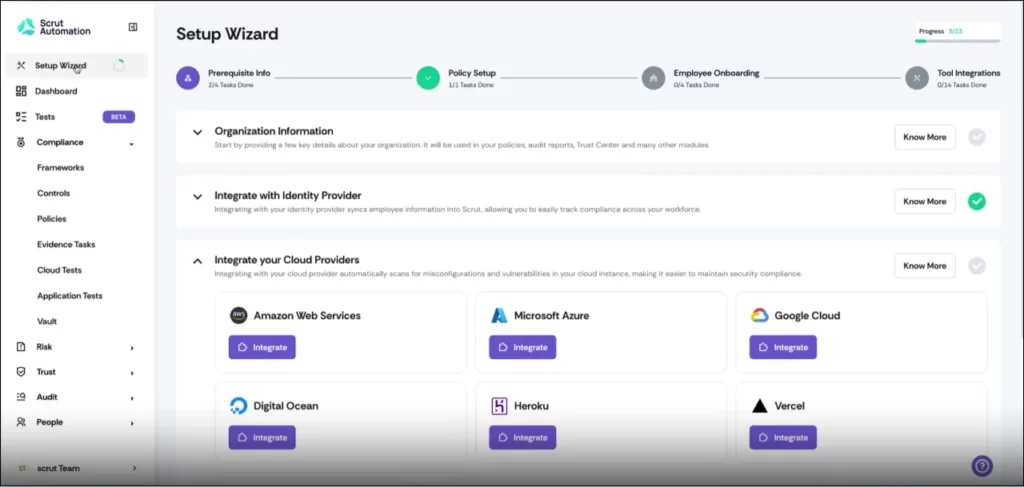The height and width of the screenshot is (487, 1024).
Task: Click the Prerequisite Info step circle
Action: [x=187, y=78]
